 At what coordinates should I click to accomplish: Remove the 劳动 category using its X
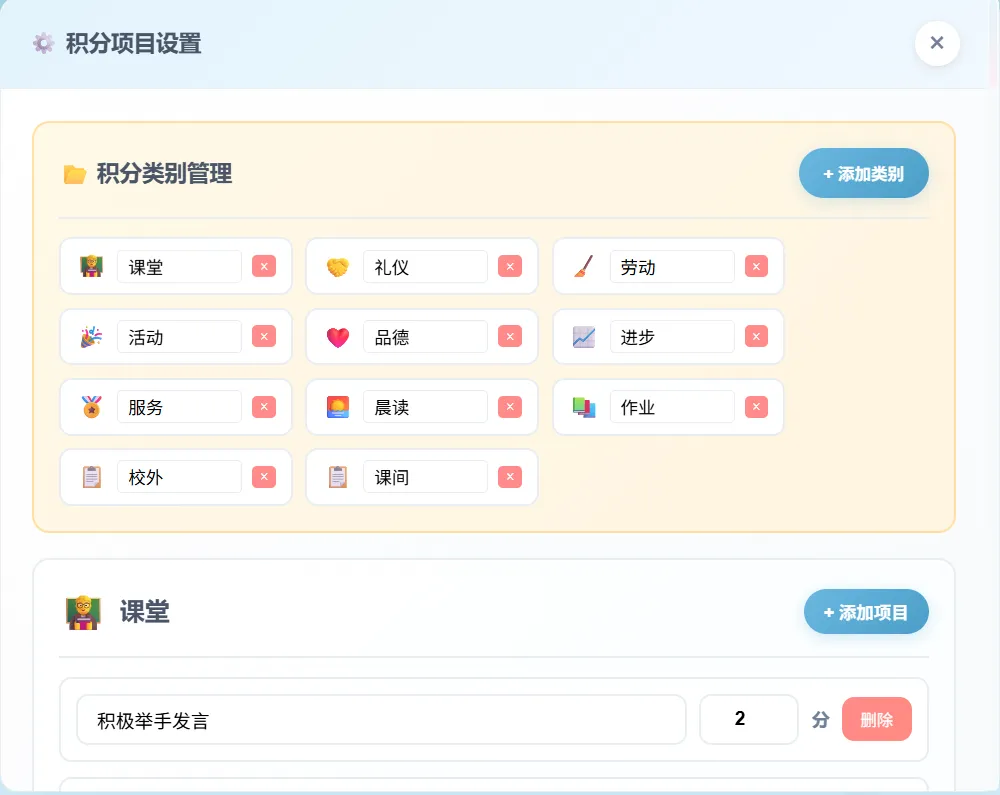756,266
